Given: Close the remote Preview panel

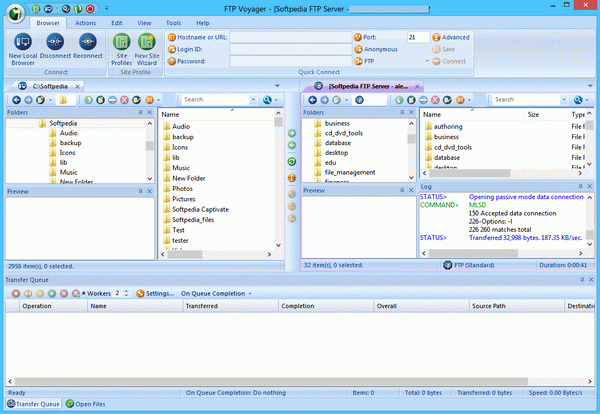Looking at the screenshot, I should click(411, 190).
